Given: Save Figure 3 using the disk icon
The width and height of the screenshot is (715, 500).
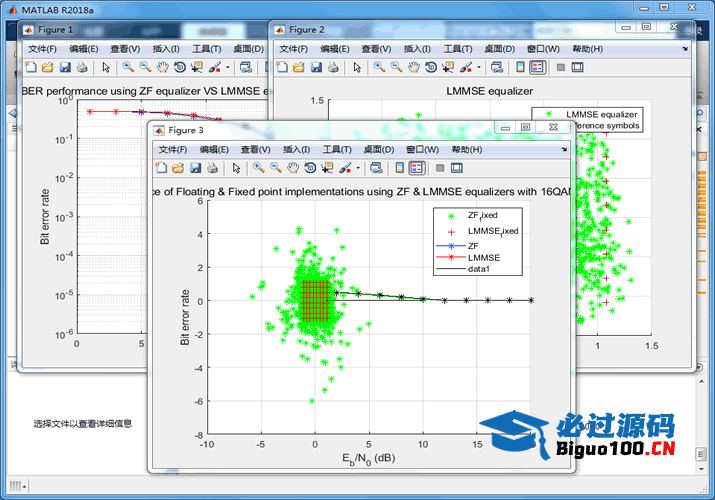Looking at the screenshot, I should [195, 168].
